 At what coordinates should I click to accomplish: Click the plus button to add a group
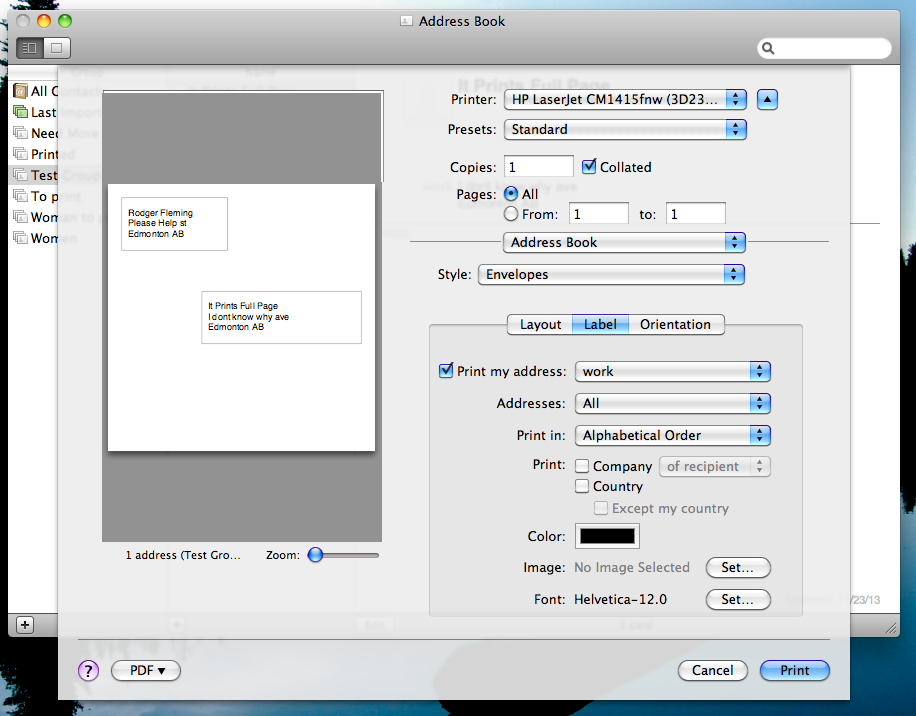tap(23, 624)
